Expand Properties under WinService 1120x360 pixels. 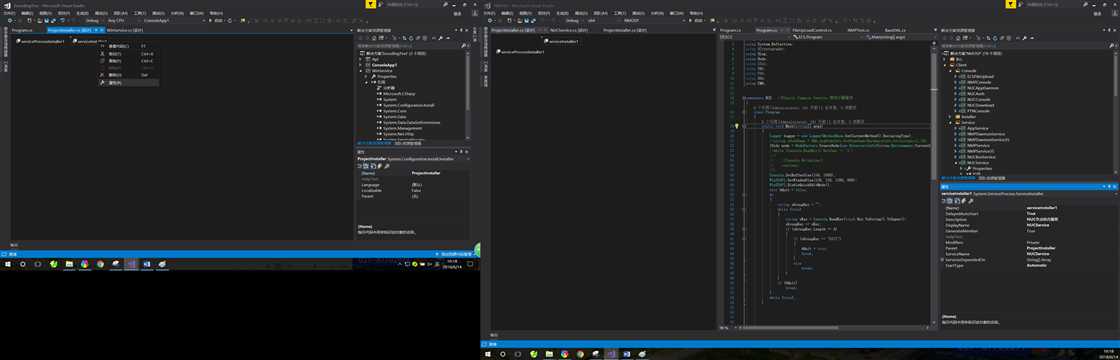click(x=367, y=76)
